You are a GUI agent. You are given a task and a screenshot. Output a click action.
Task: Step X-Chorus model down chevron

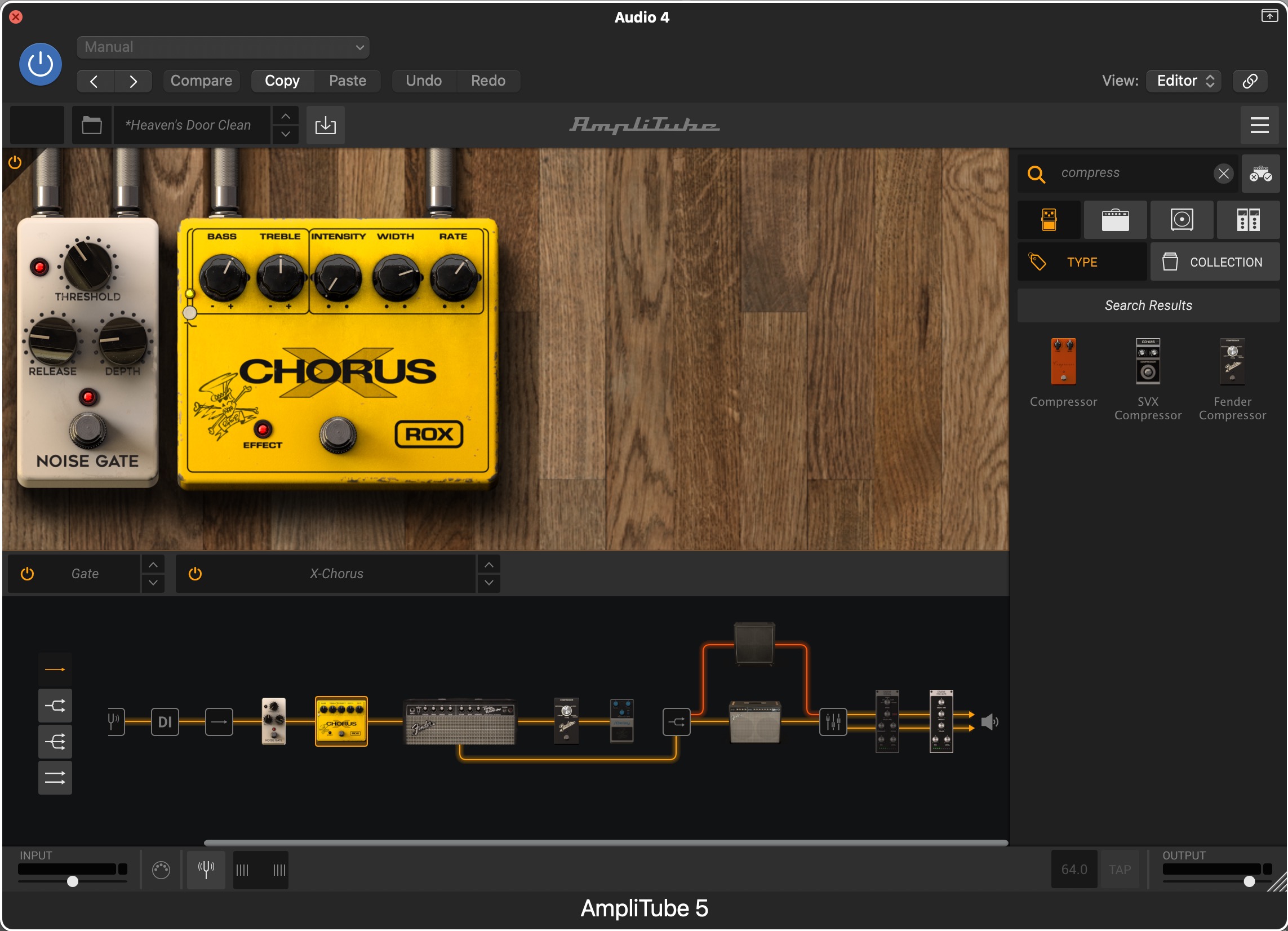click(489, 583)
